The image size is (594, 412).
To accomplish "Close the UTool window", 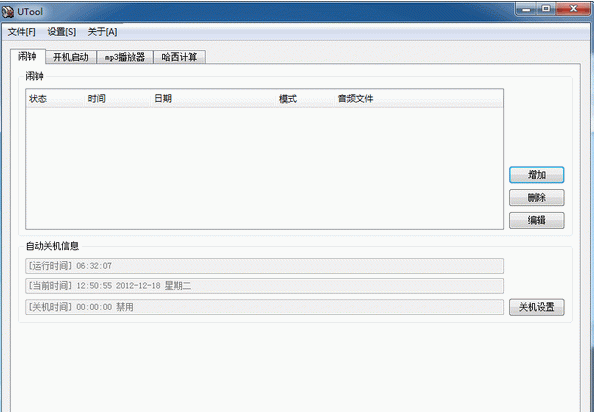I will 573,9.
